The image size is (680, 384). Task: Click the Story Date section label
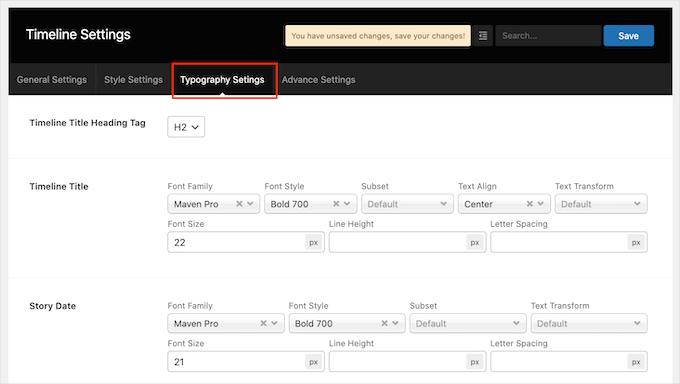[x=52, y=306]
